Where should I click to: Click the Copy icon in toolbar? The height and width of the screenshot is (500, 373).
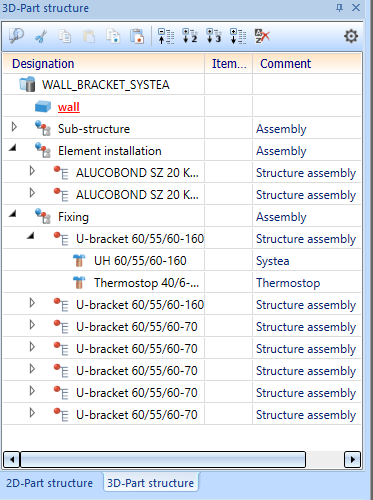(x=65, y=36)
